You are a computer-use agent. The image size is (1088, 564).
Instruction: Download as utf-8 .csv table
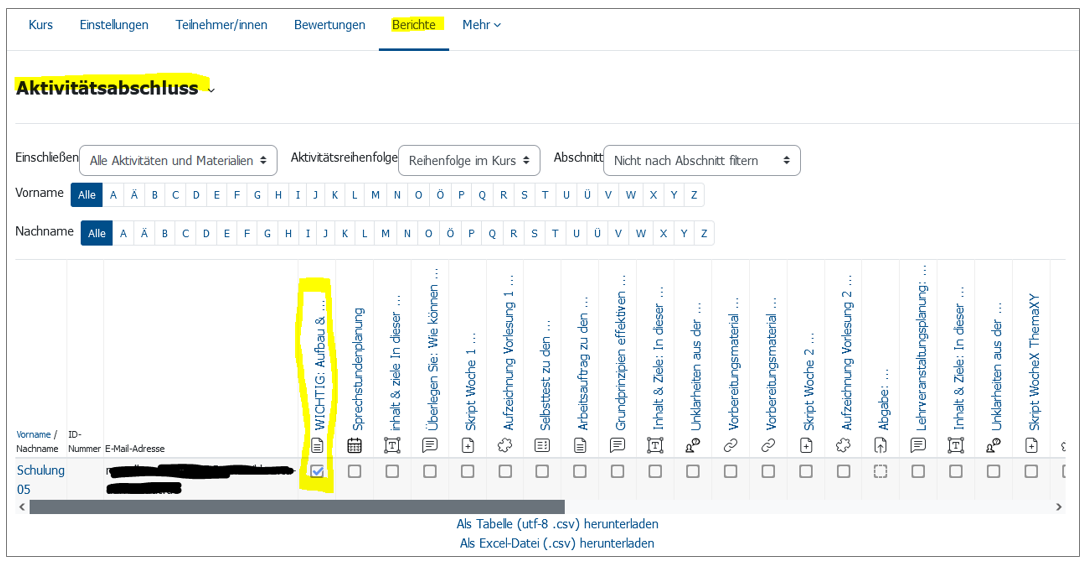coord(557,524)
